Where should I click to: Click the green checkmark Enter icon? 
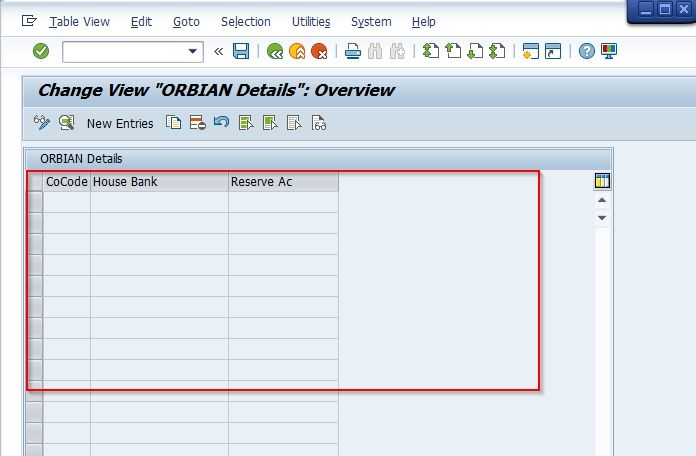tap(41, 51)
